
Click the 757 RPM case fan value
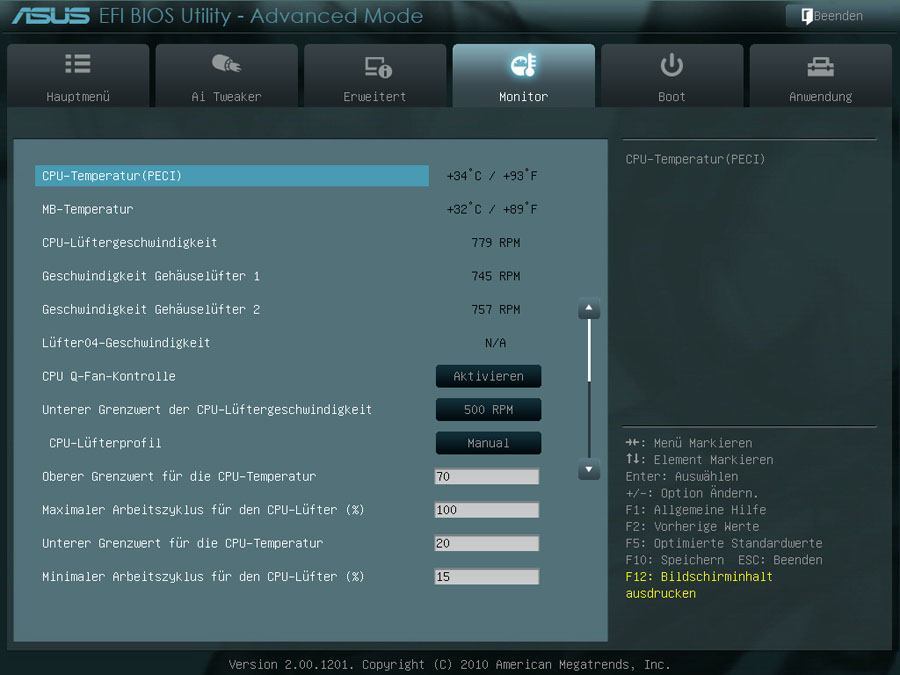[x=496, y=309]
